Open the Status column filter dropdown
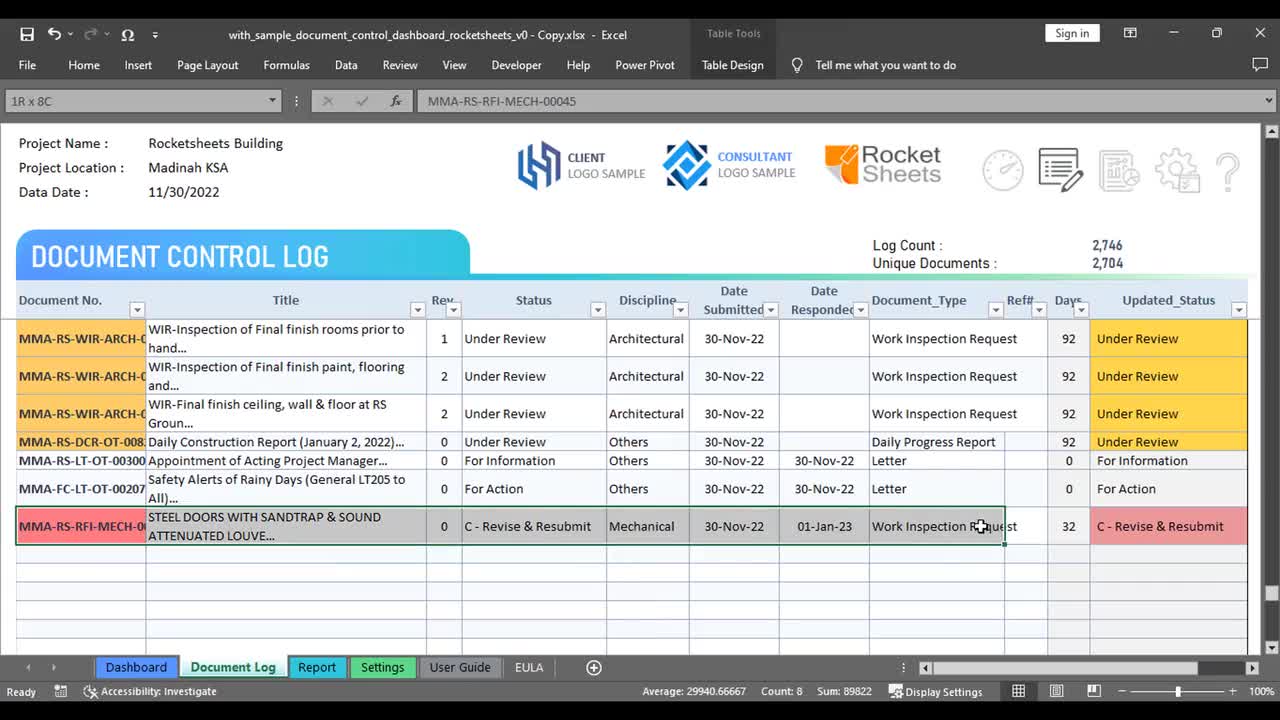The image size is (1280, 720). click(x=598, y=310)
